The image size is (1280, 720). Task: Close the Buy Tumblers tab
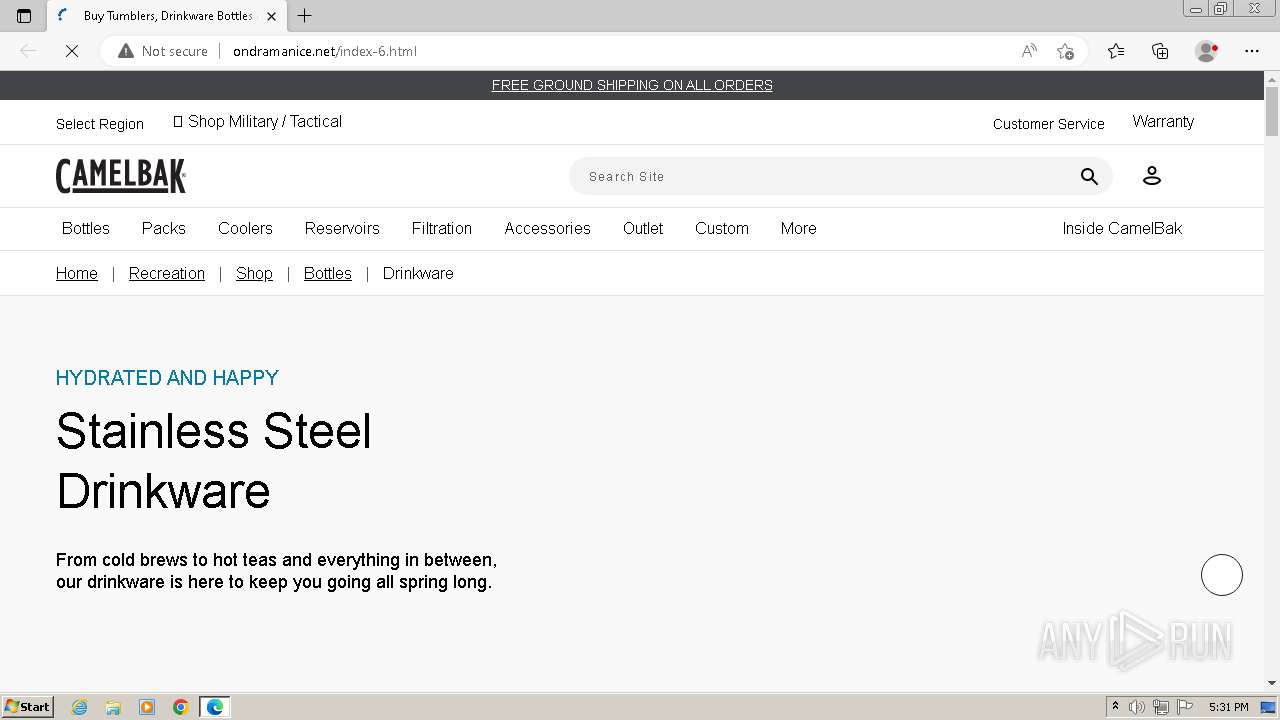pos(271,16)
